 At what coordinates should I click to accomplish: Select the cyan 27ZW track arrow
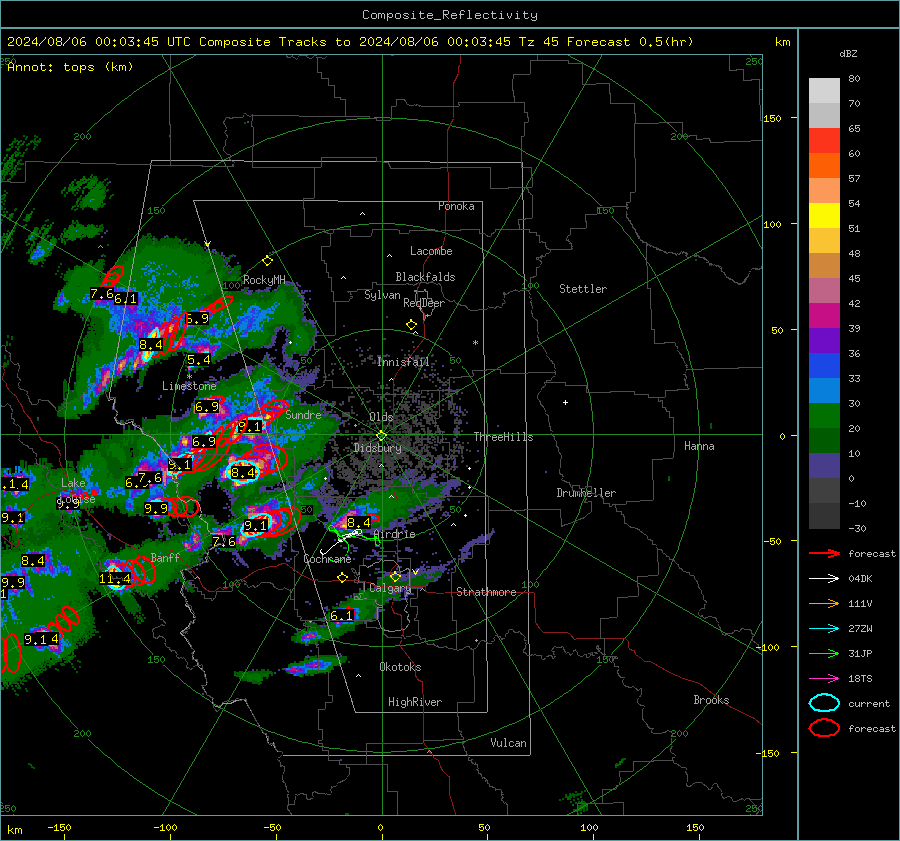point(824,629)
